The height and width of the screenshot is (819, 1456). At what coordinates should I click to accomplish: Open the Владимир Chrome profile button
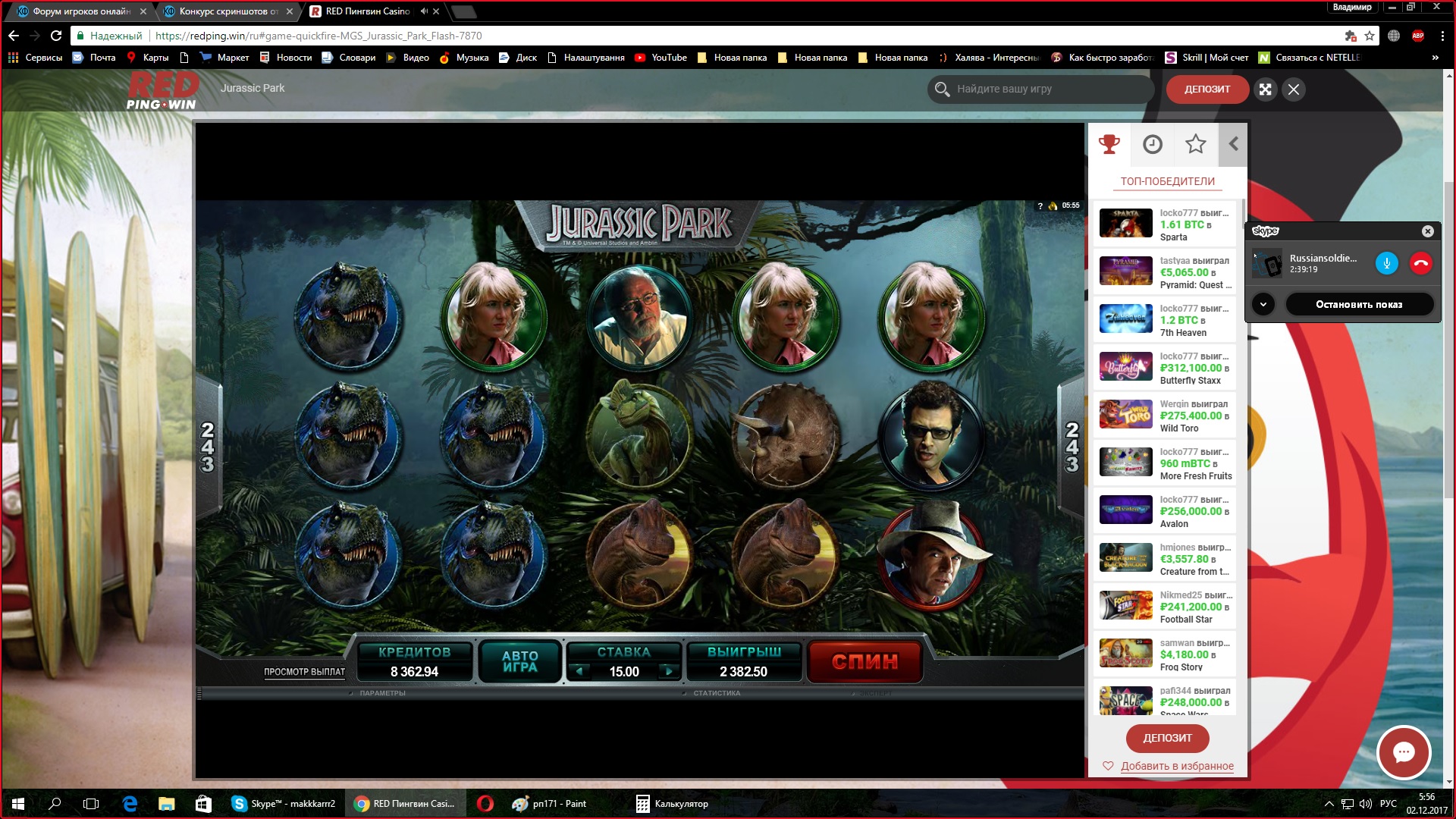pos(1352,8)
